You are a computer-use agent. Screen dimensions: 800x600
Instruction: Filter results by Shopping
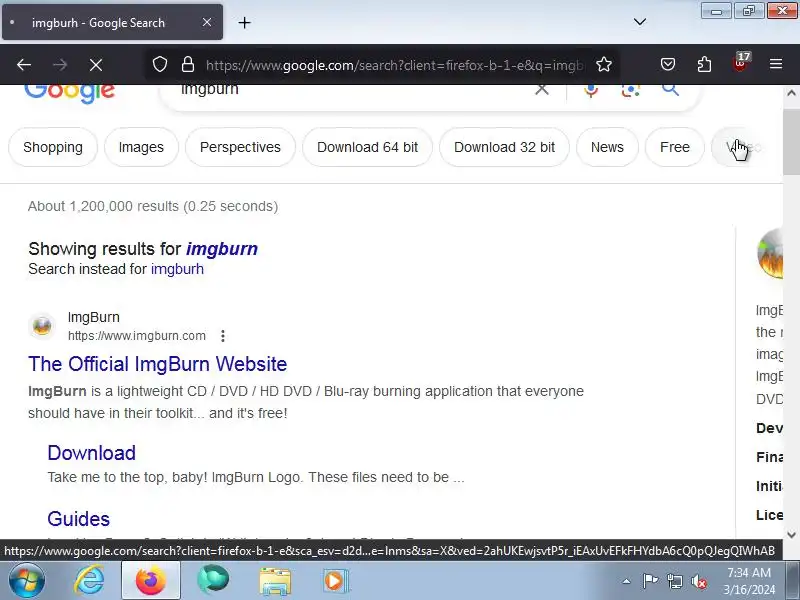(x=53, y=147)
